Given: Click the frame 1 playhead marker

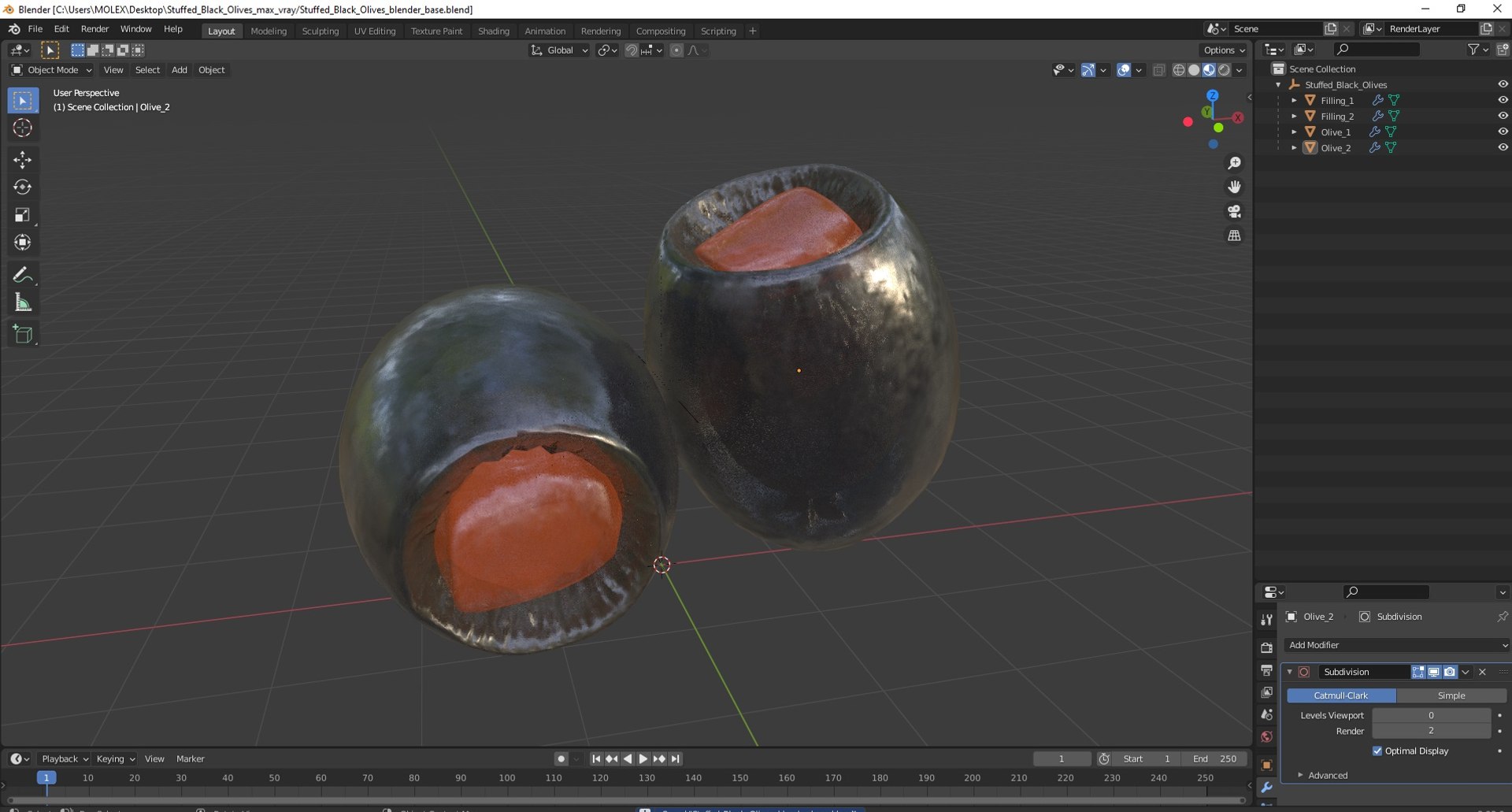Looking at the screenshot, I should click(x=46, y=778).
